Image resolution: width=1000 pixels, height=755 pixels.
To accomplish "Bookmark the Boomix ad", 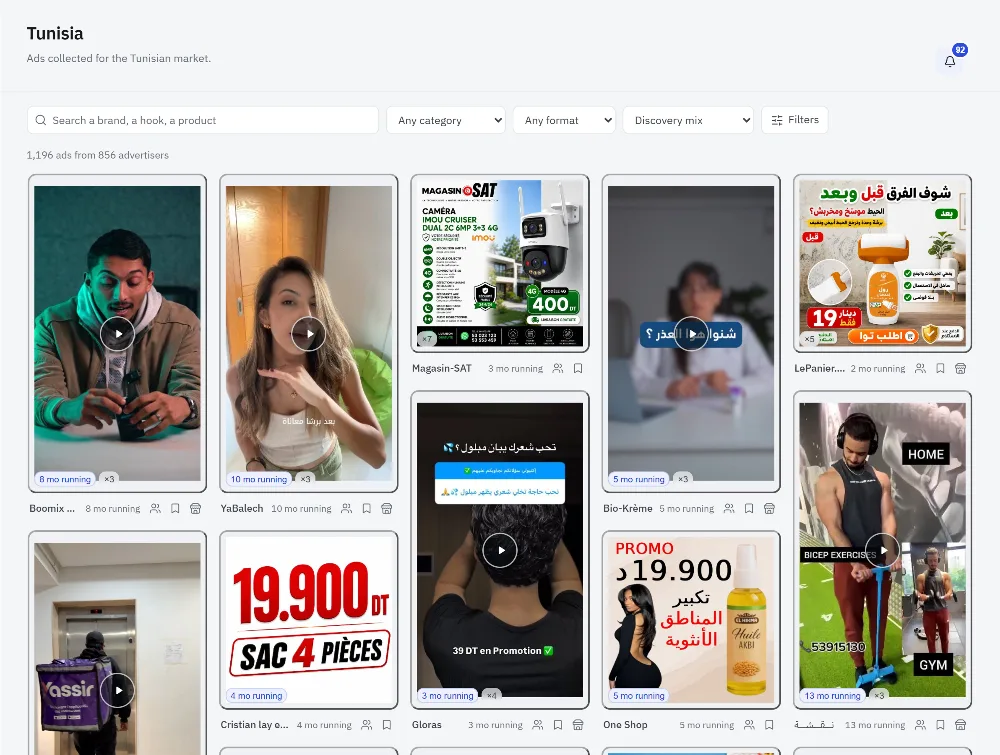I will (175, 508).
